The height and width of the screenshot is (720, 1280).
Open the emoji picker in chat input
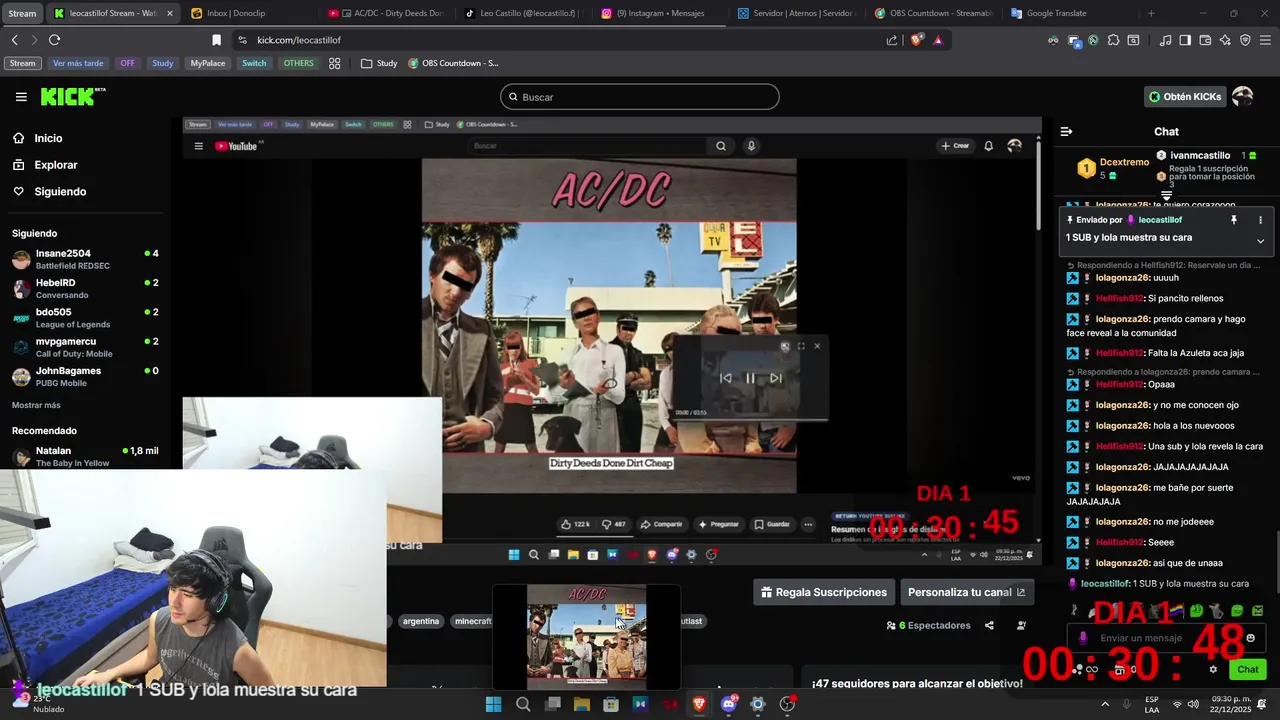1250,638
